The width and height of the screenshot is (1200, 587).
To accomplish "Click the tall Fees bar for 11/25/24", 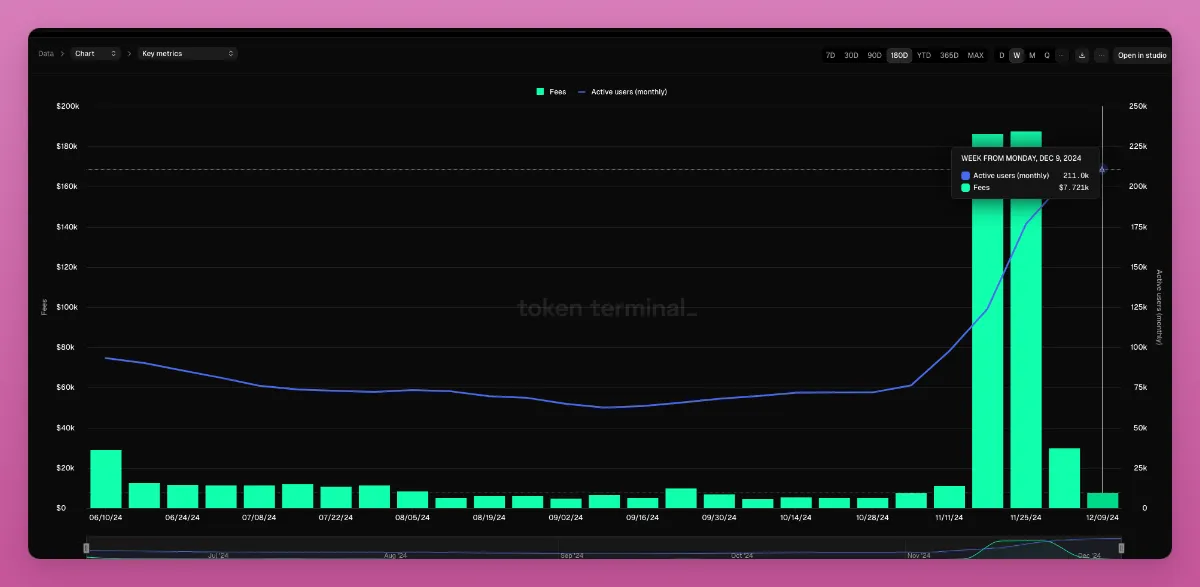I will click(x=1025, y=320).
